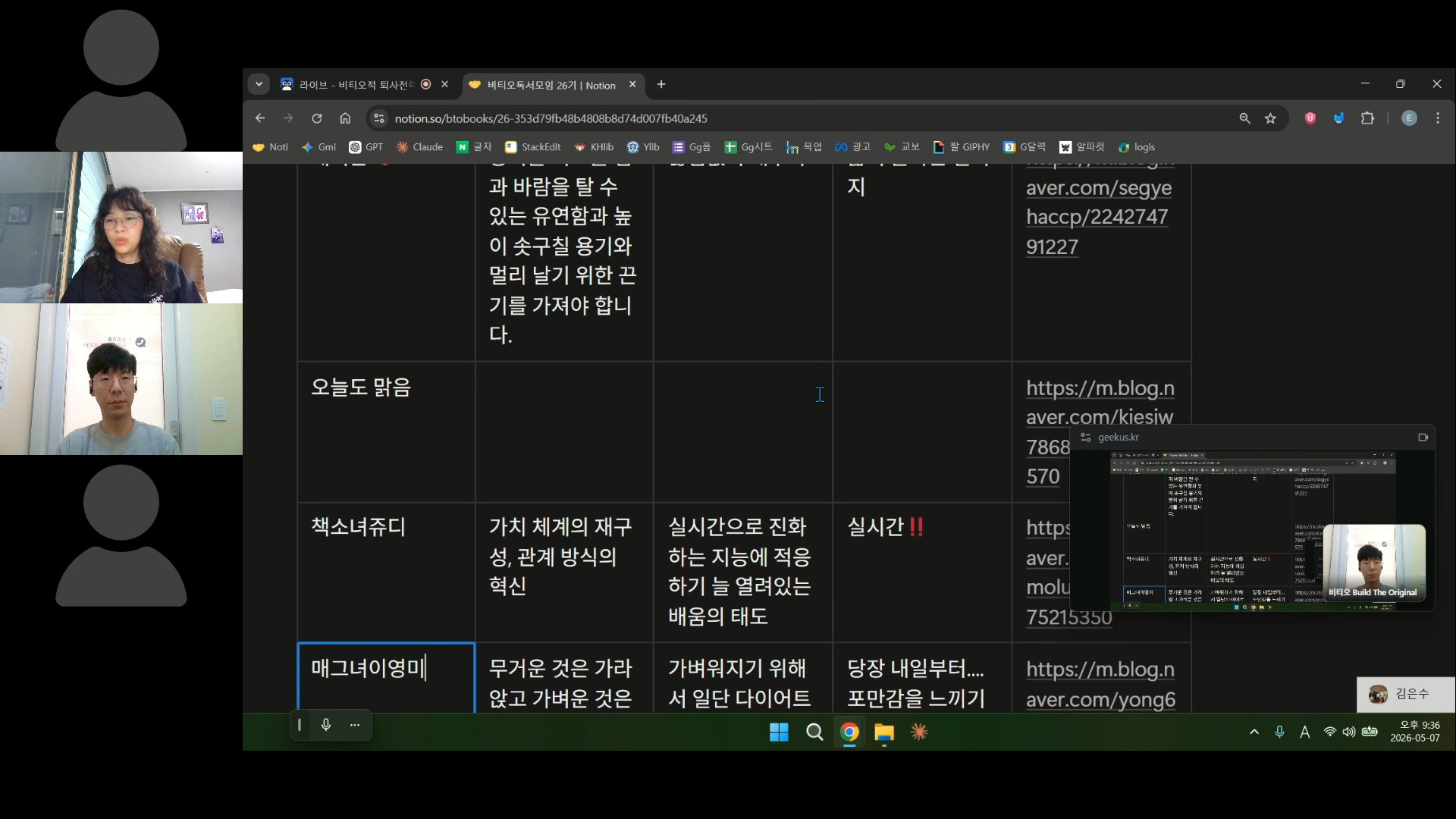
Task: Bookmark this page with the star
Action: click(1271, 118)
